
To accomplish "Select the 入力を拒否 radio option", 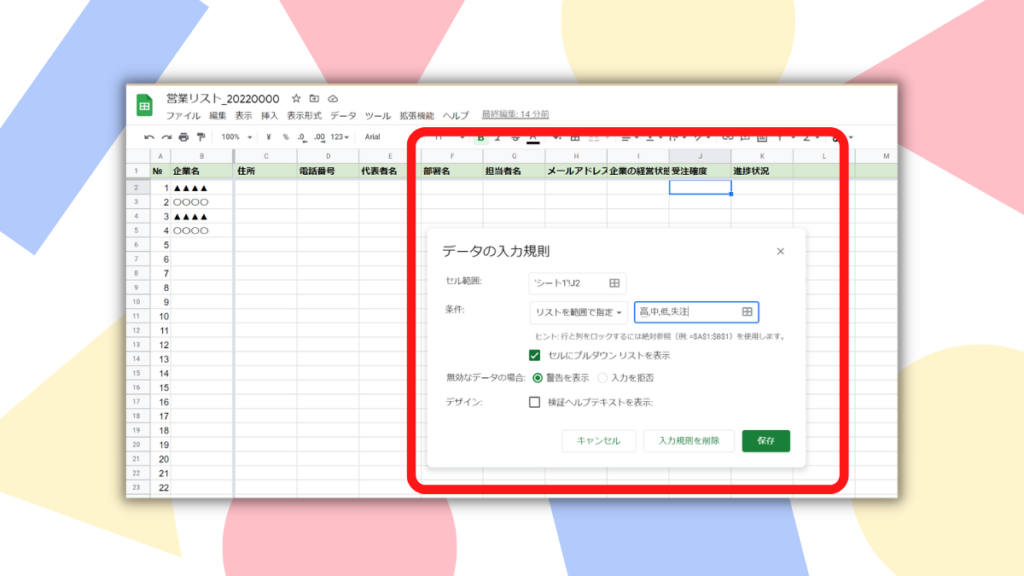I will coord(602,378).
